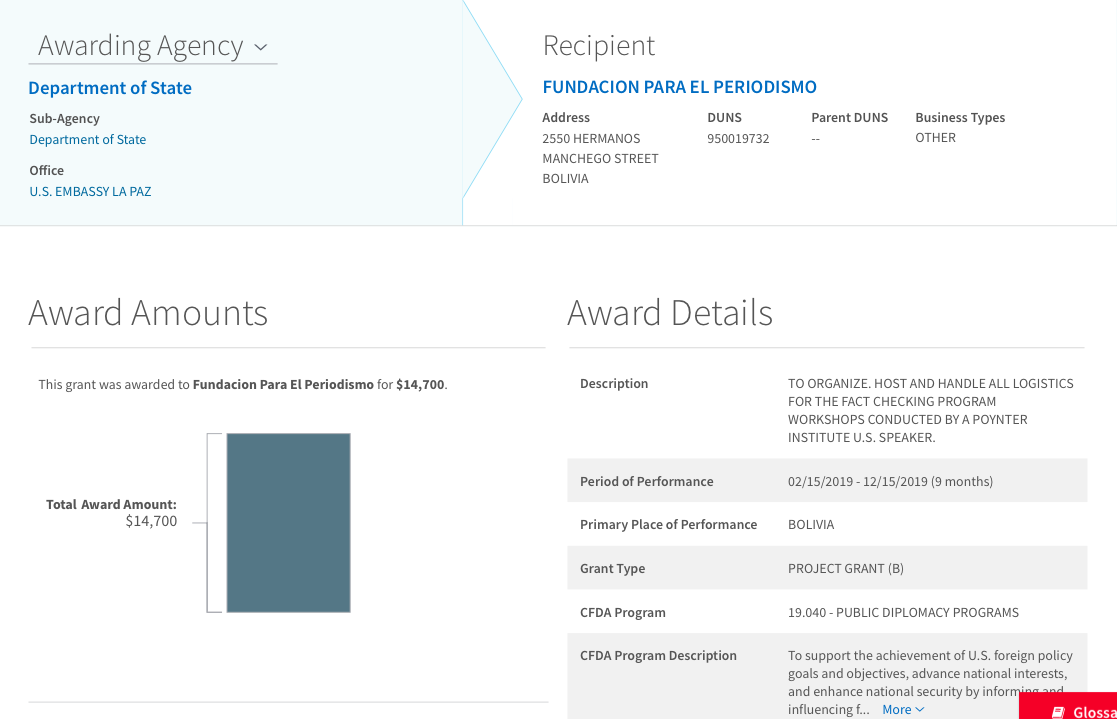
Task: Click the $14,700 label beside the chart
Action: click(151, 521)
